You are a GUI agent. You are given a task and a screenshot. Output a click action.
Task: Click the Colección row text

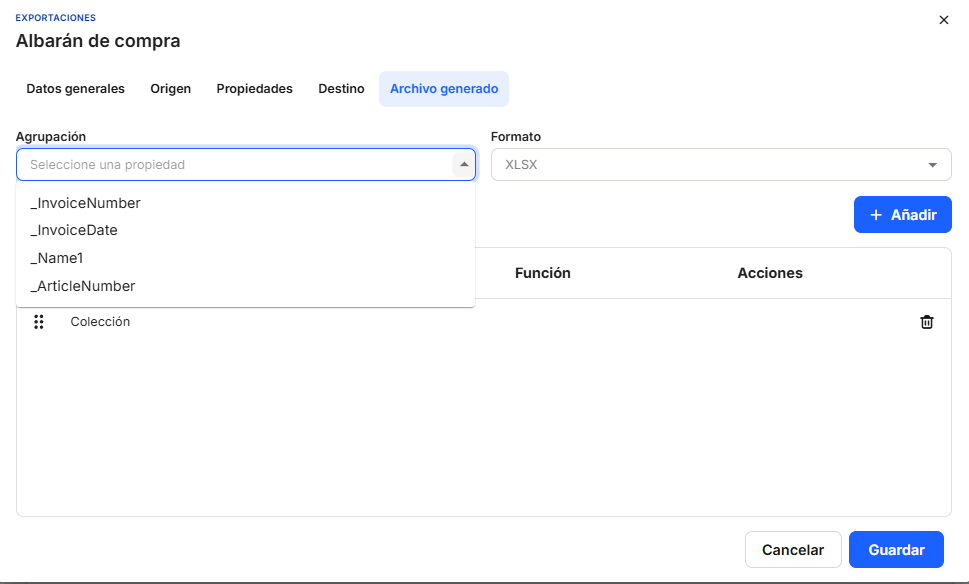[100, 322]
